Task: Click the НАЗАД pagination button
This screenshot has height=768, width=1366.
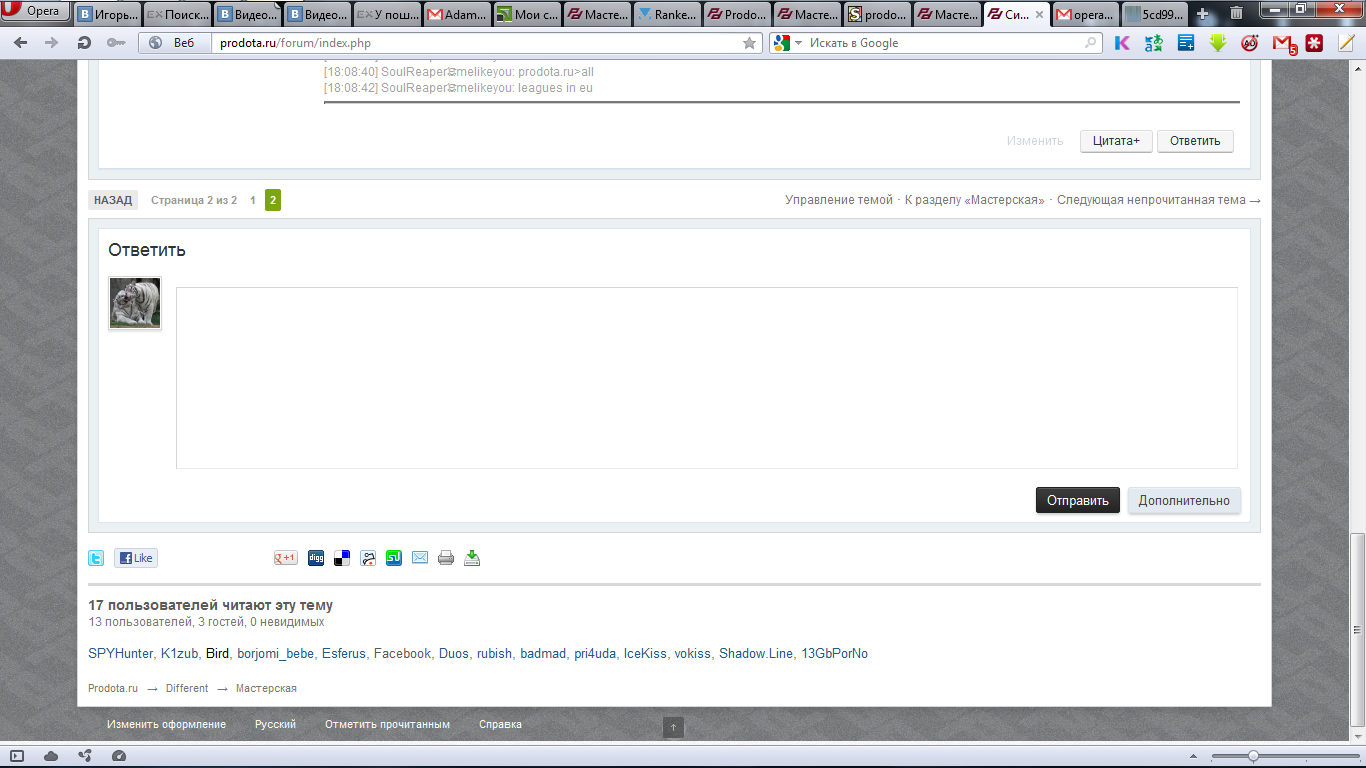Action: point(113,200)
